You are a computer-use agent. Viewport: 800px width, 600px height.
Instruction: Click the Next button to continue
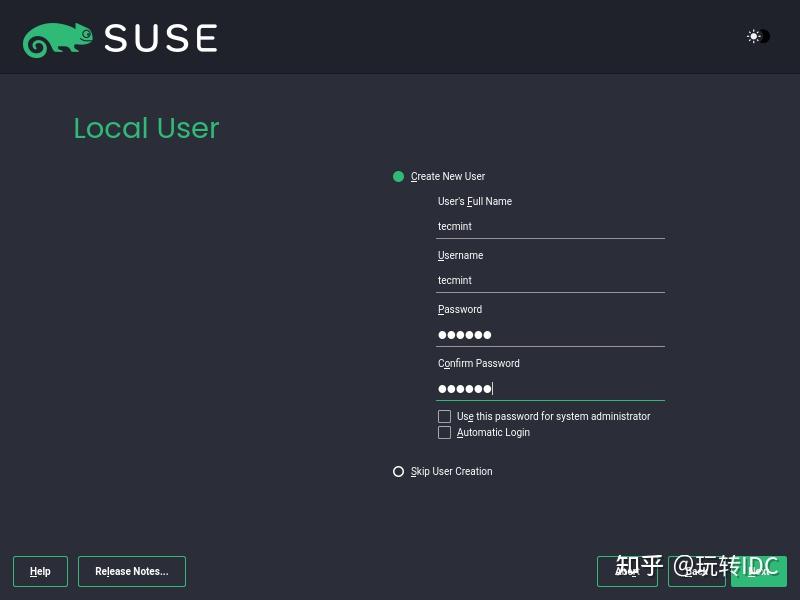point(760,572)
